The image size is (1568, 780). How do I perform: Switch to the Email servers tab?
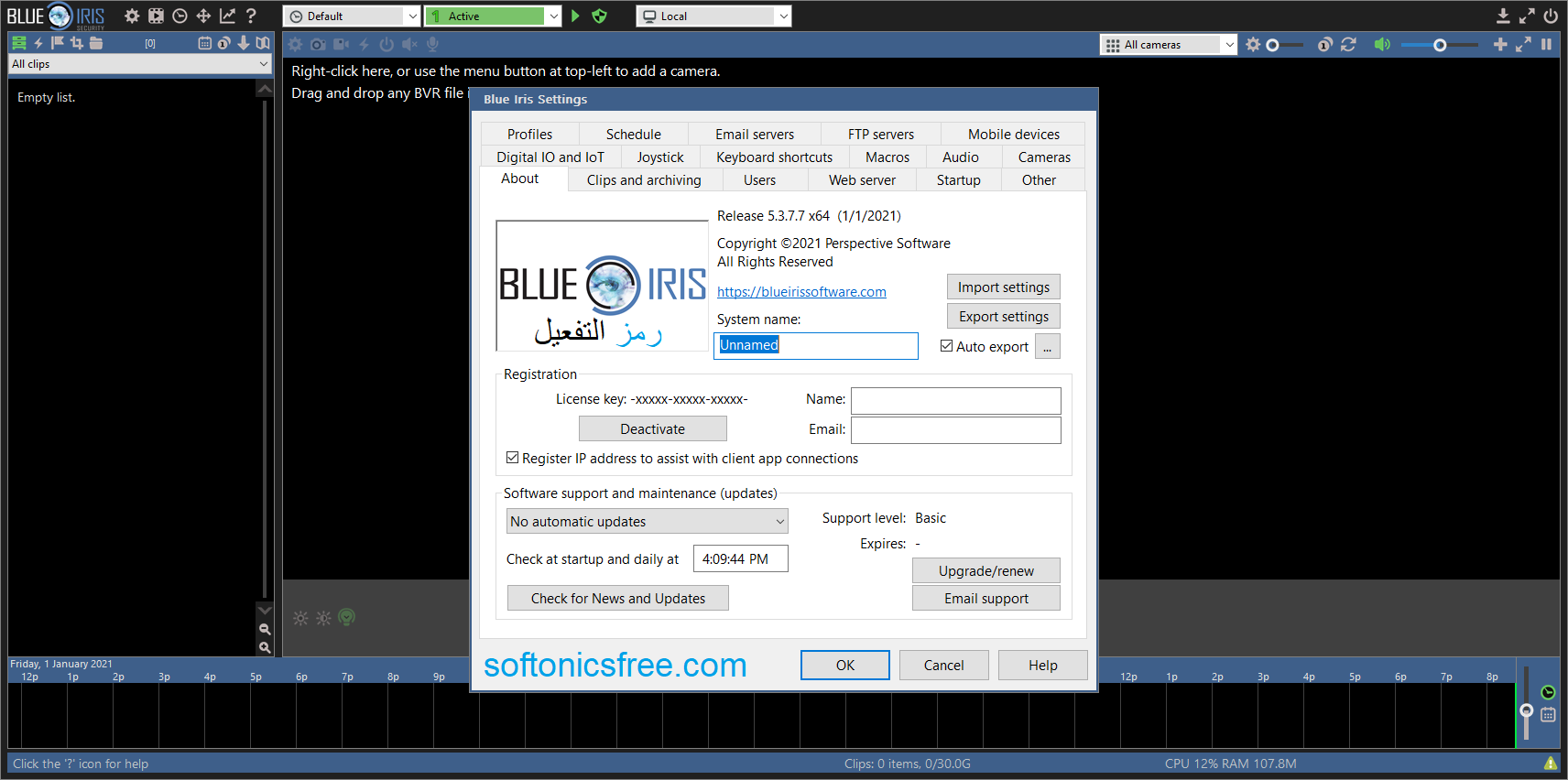(755, 134)
